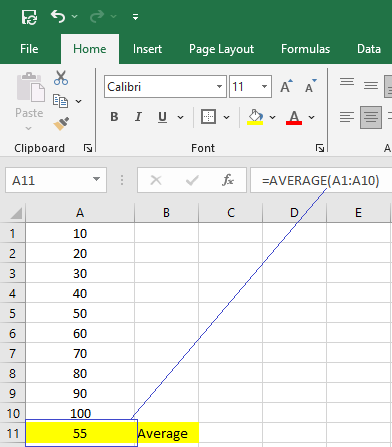This screenshot has width=392, height=447.
Task: Apply red Font Color A
Action: click(294, 117)
